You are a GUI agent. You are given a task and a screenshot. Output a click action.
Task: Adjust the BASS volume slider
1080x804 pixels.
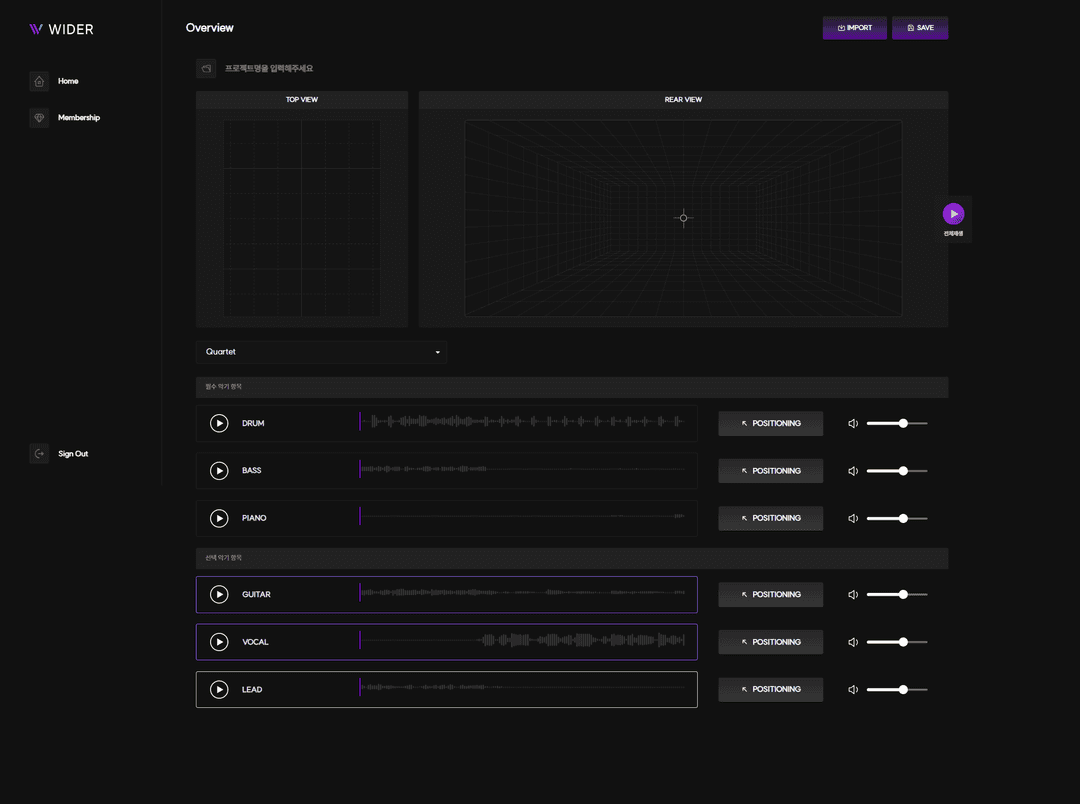click(x=903, y=471)
